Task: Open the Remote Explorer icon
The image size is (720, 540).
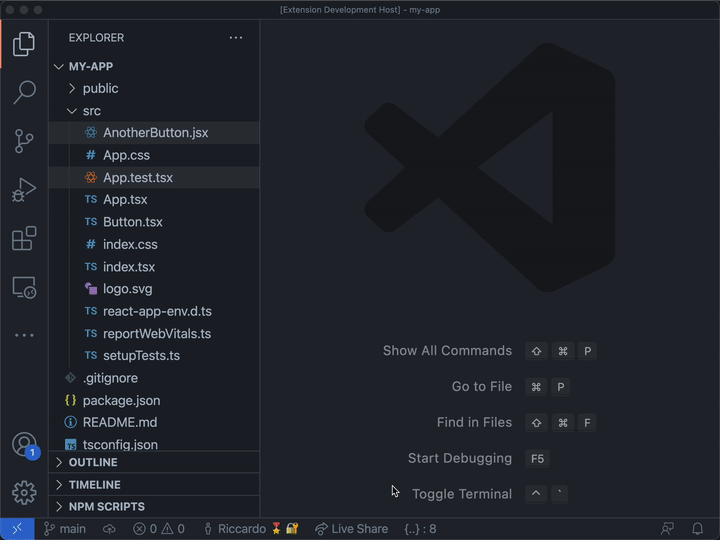Action: (x=24, y=287)
